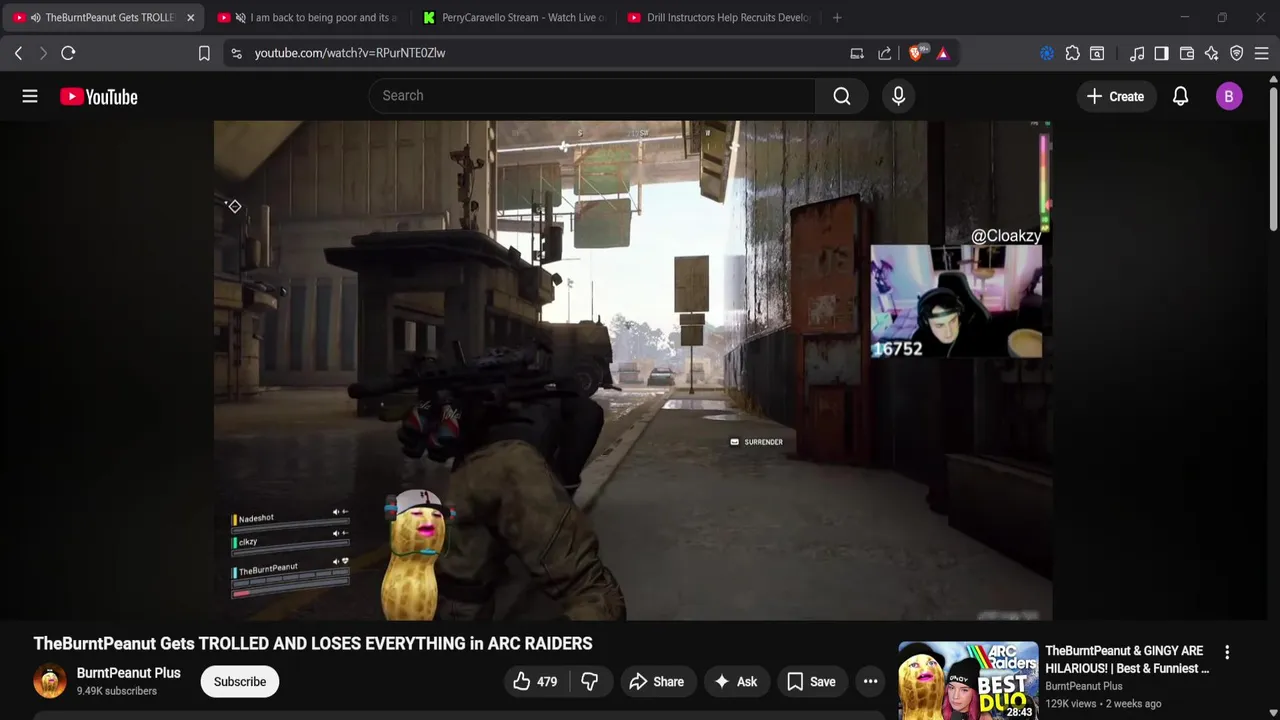The height and width of the screenshot is (720, 1280).
Task: Open options for the recommended GINGY video
Action: [x=1227, y=652]
